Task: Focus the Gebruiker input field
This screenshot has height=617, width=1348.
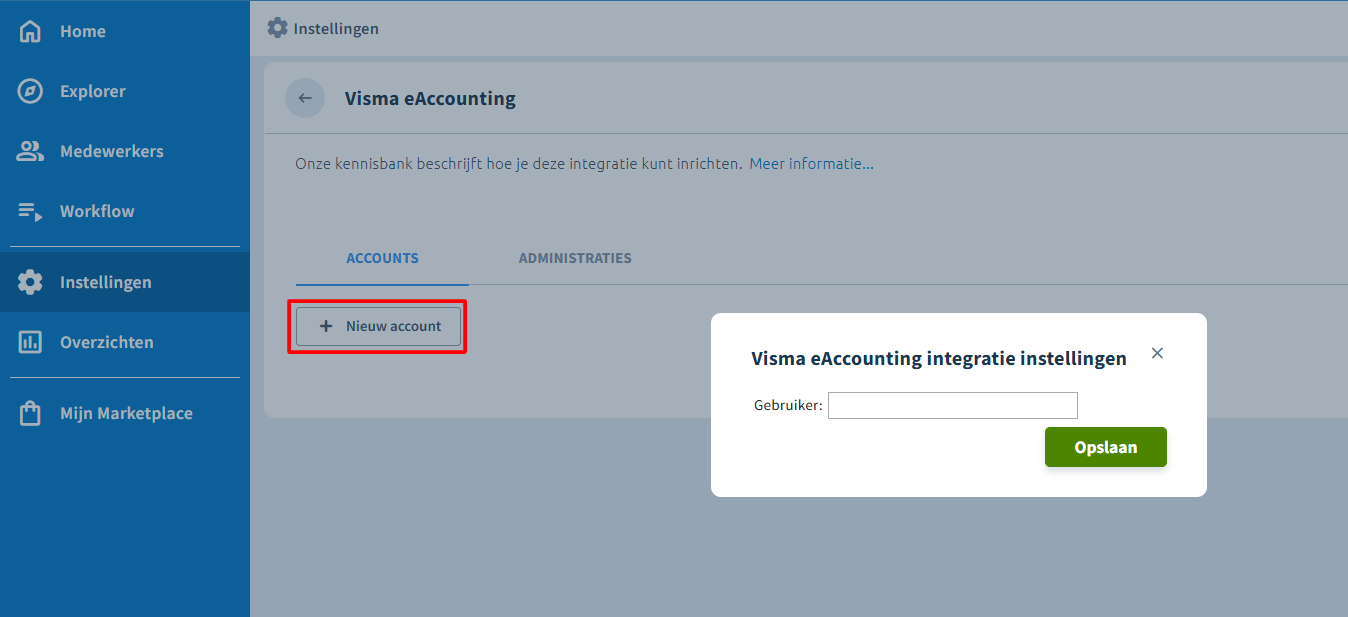Action: pyautogui.click(x=953, y=405)
